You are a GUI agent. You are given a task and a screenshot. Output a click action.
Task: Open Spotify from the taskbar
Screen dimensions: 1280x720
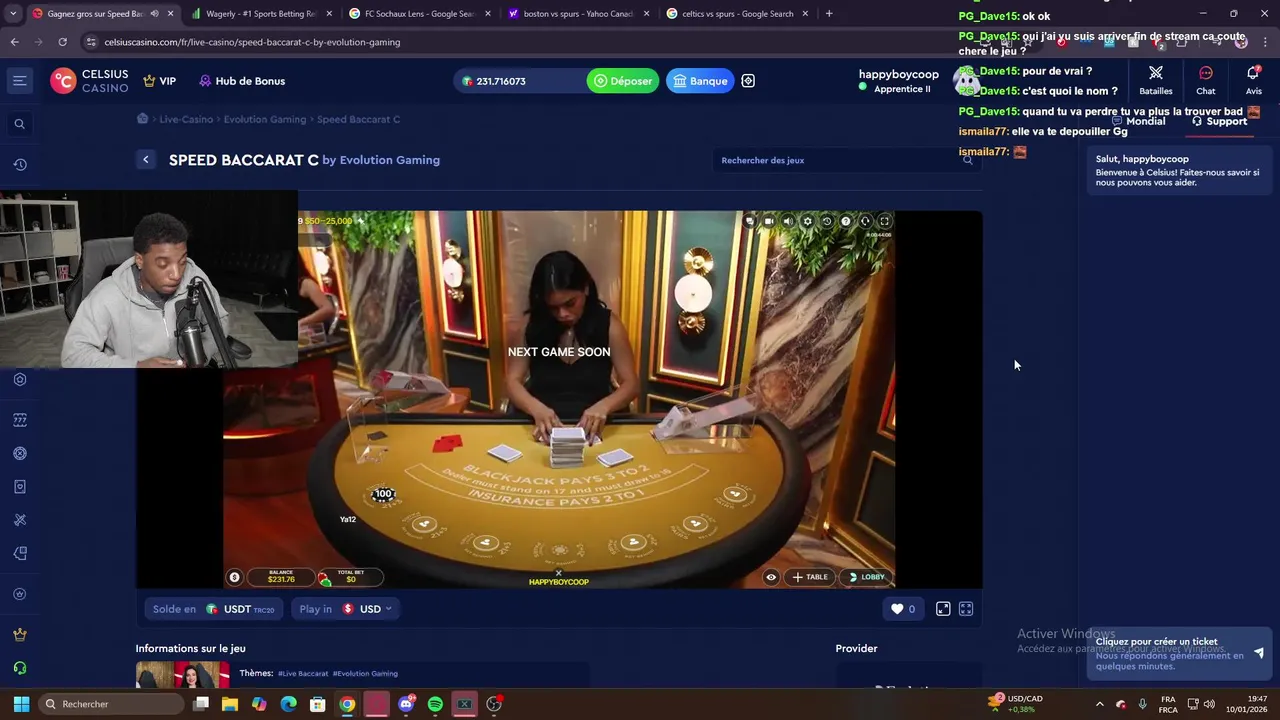[x=435, y=704]
